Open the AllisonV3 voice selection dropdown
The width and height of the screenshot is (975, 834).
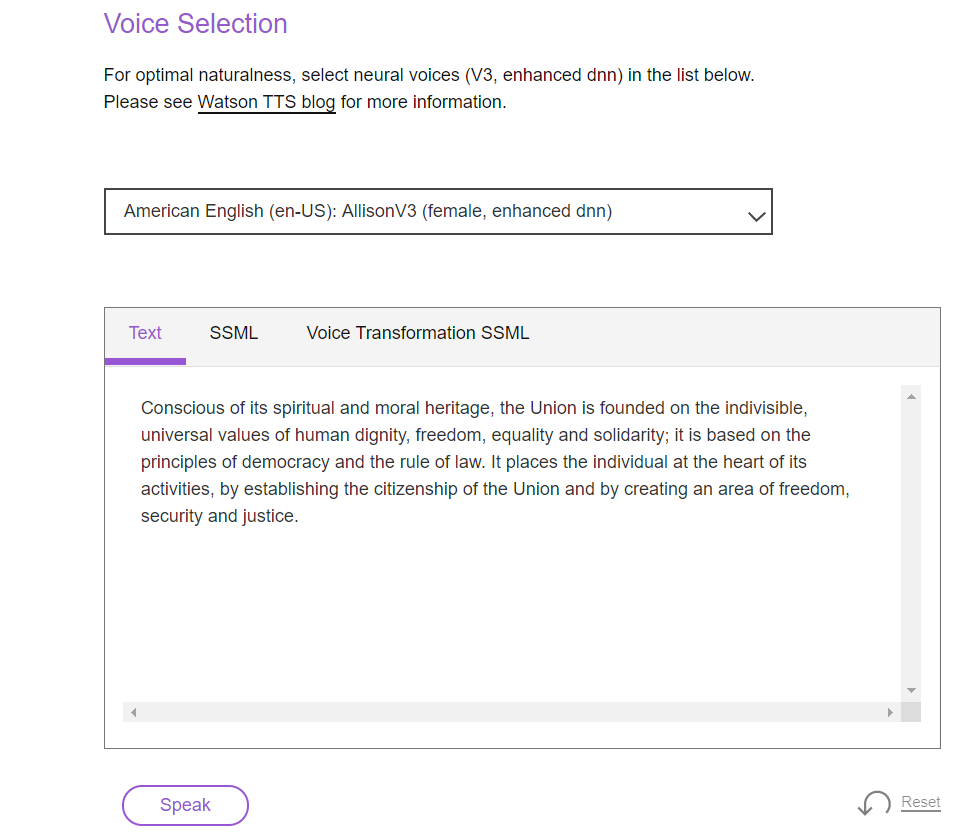click(438, 212)
